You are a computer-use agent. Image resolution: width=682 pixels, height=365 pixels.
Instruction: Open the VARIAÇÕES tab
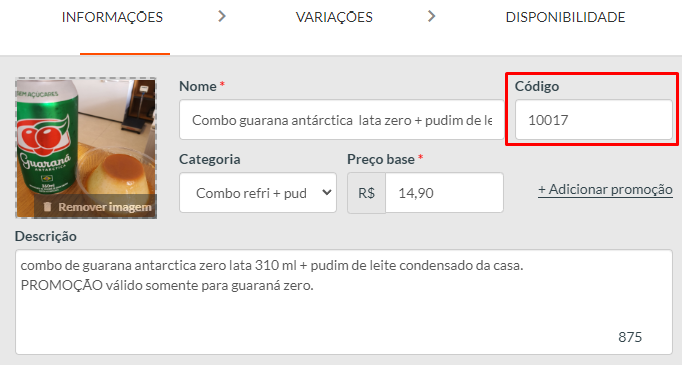point(334,17)
